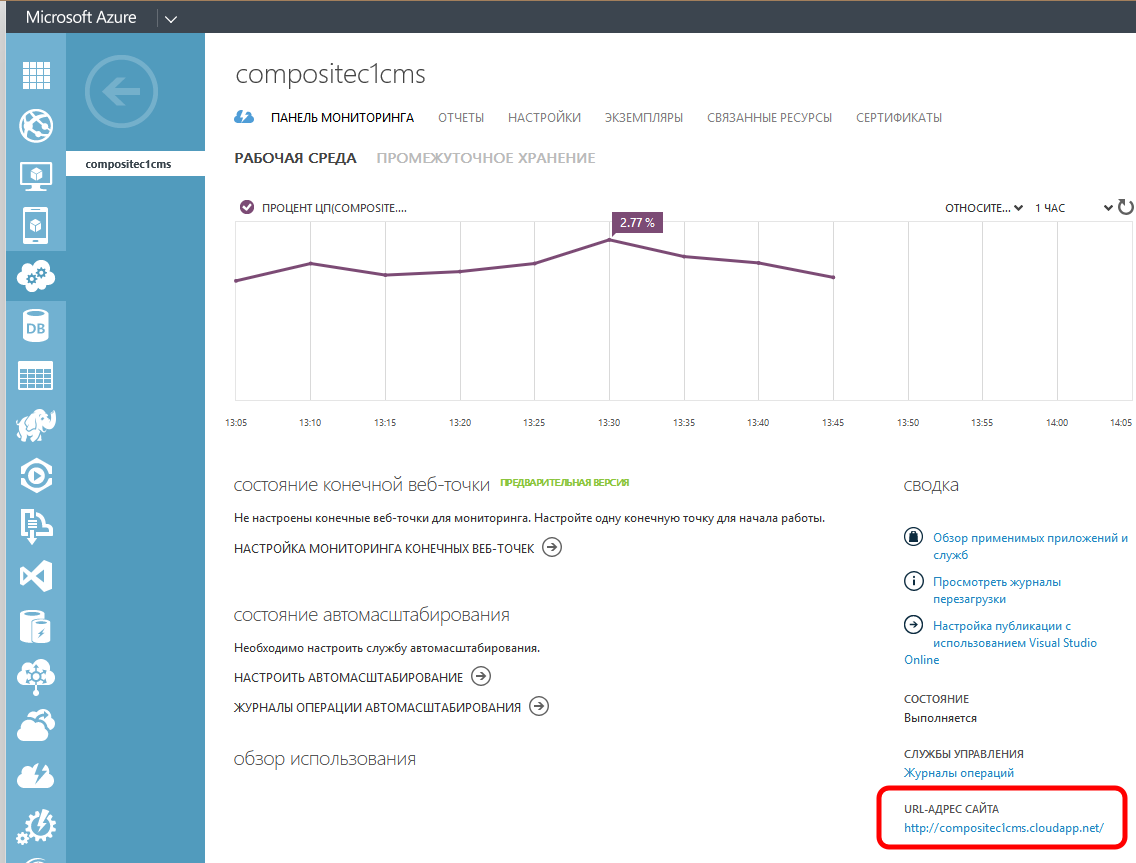The width and height of the screenshot is (1136, 863).
Task: Open Cache cylinder icon in sidebar
Action: coord(36,627)
